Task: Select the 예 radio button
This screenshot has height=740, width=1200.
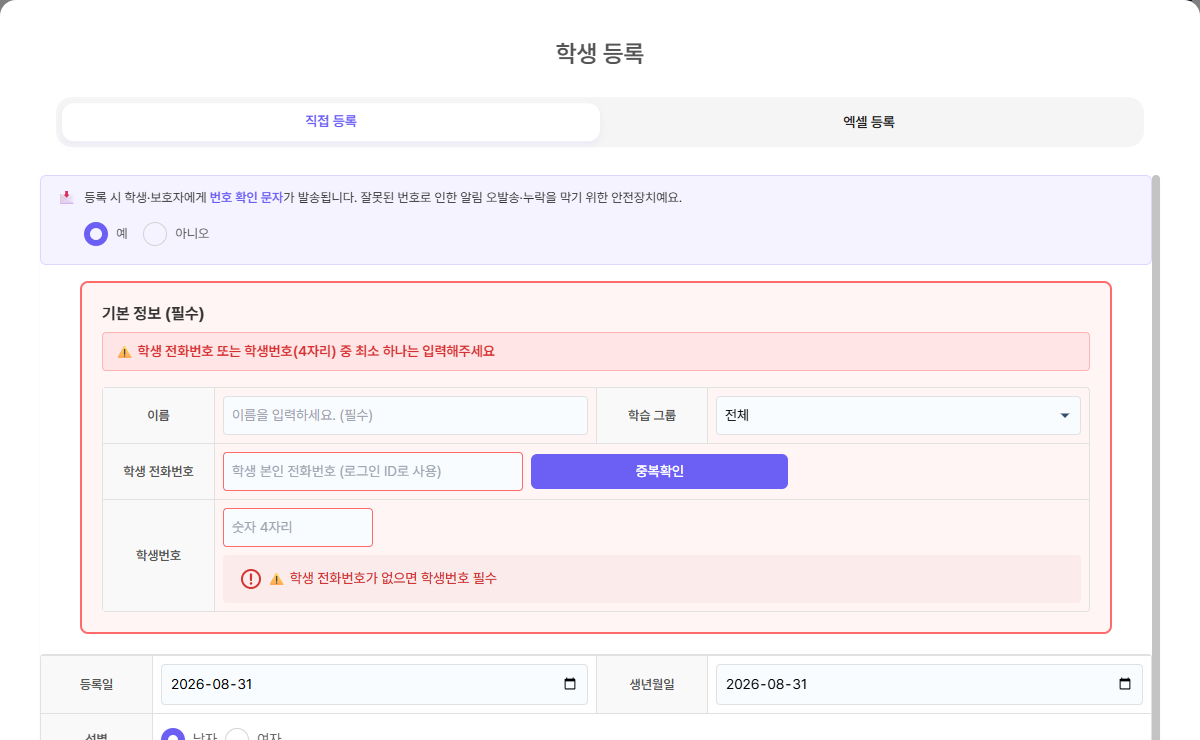Action: [96, 234]
